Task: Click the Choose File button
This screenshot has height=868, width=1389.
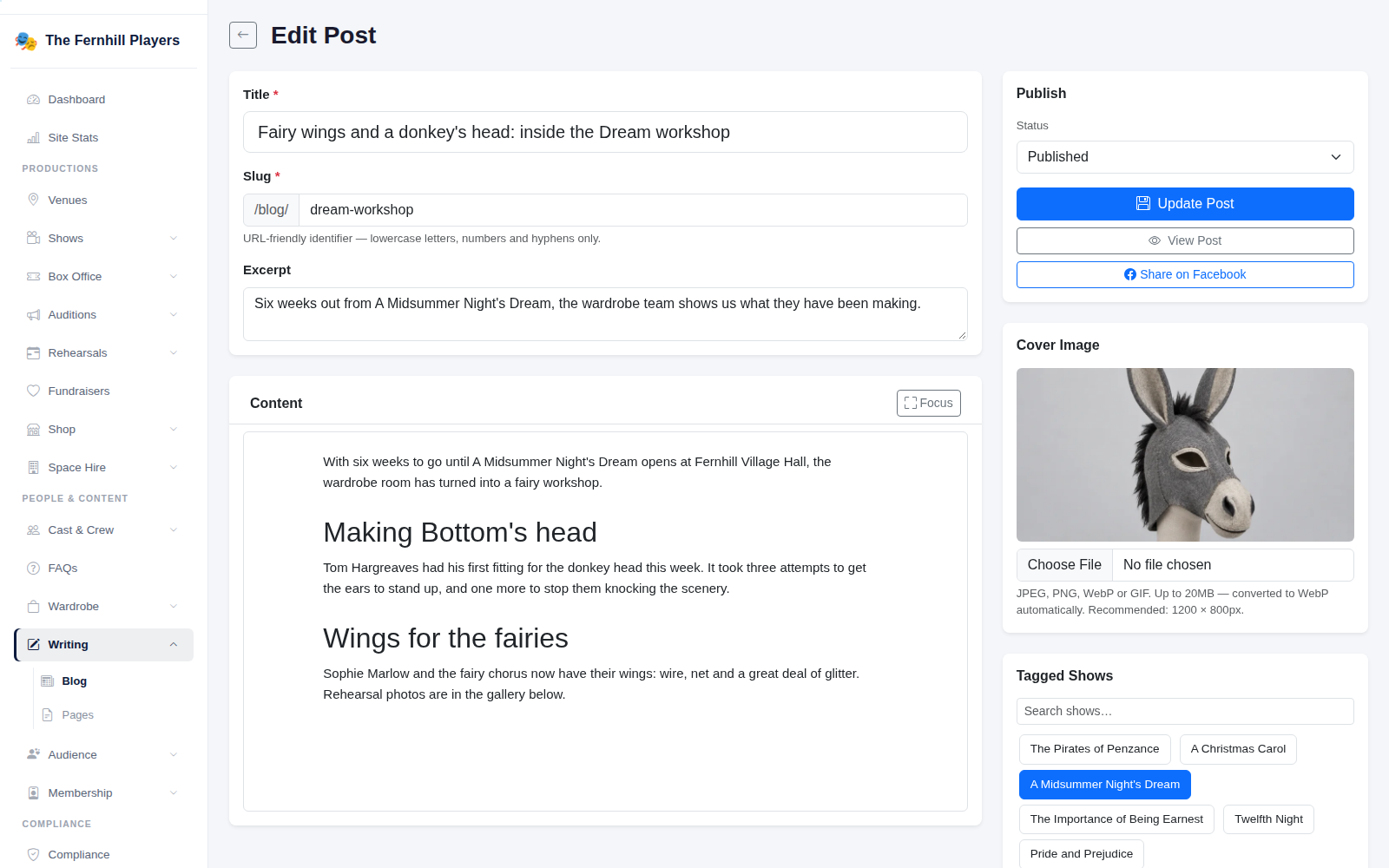Action: (1064, 565)
